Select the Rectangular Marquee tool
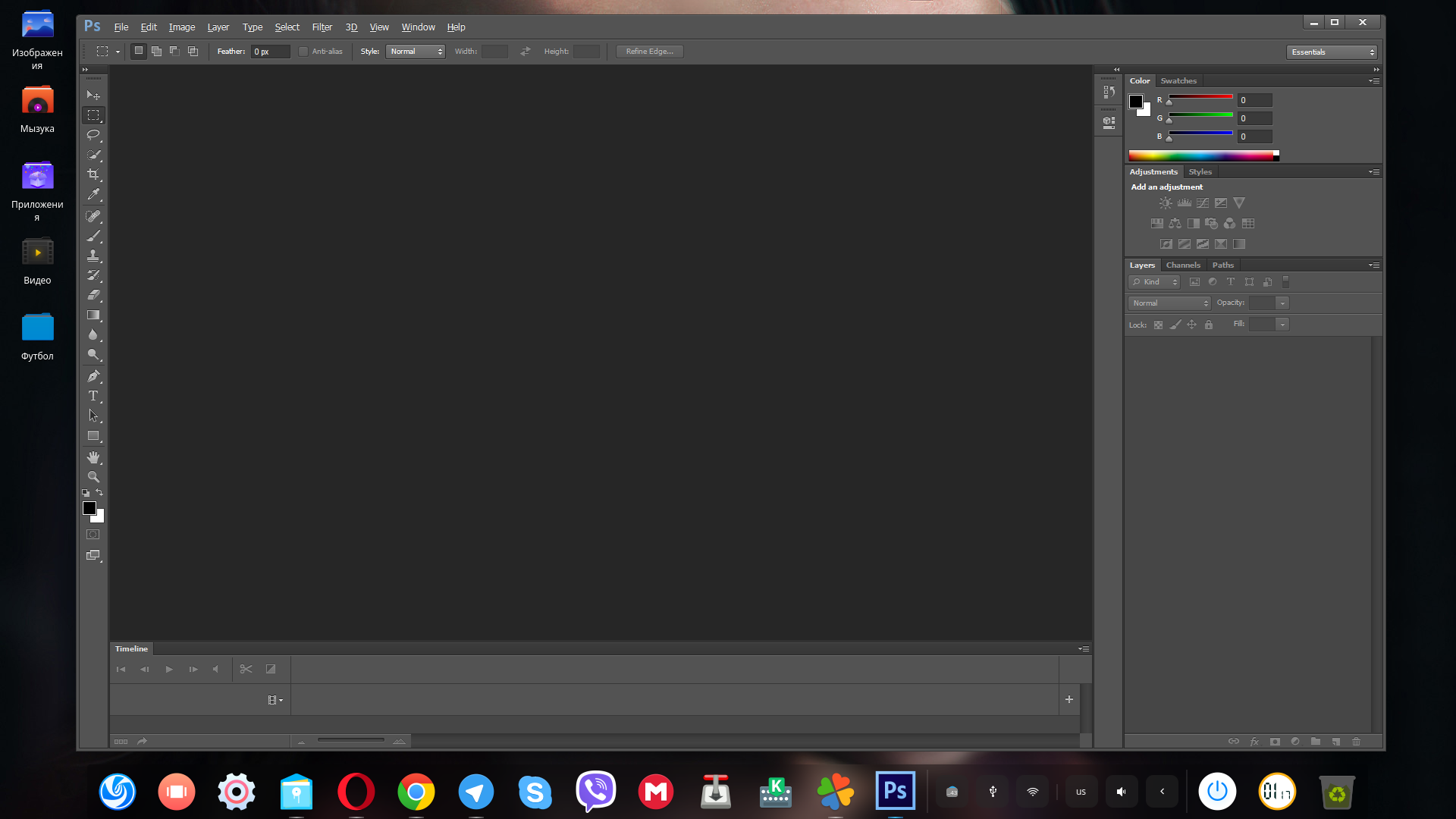This screenshot has width=1456, height=819. coord(93,115)
